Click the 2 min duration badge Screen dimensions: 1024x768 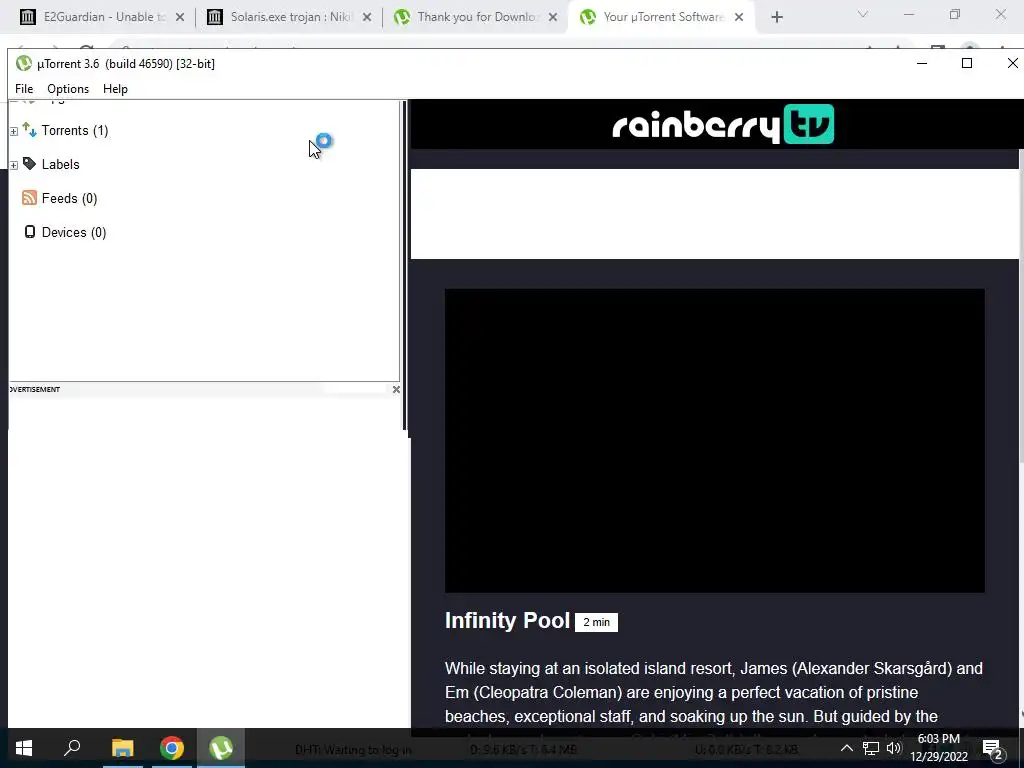[x=596, y=622]
